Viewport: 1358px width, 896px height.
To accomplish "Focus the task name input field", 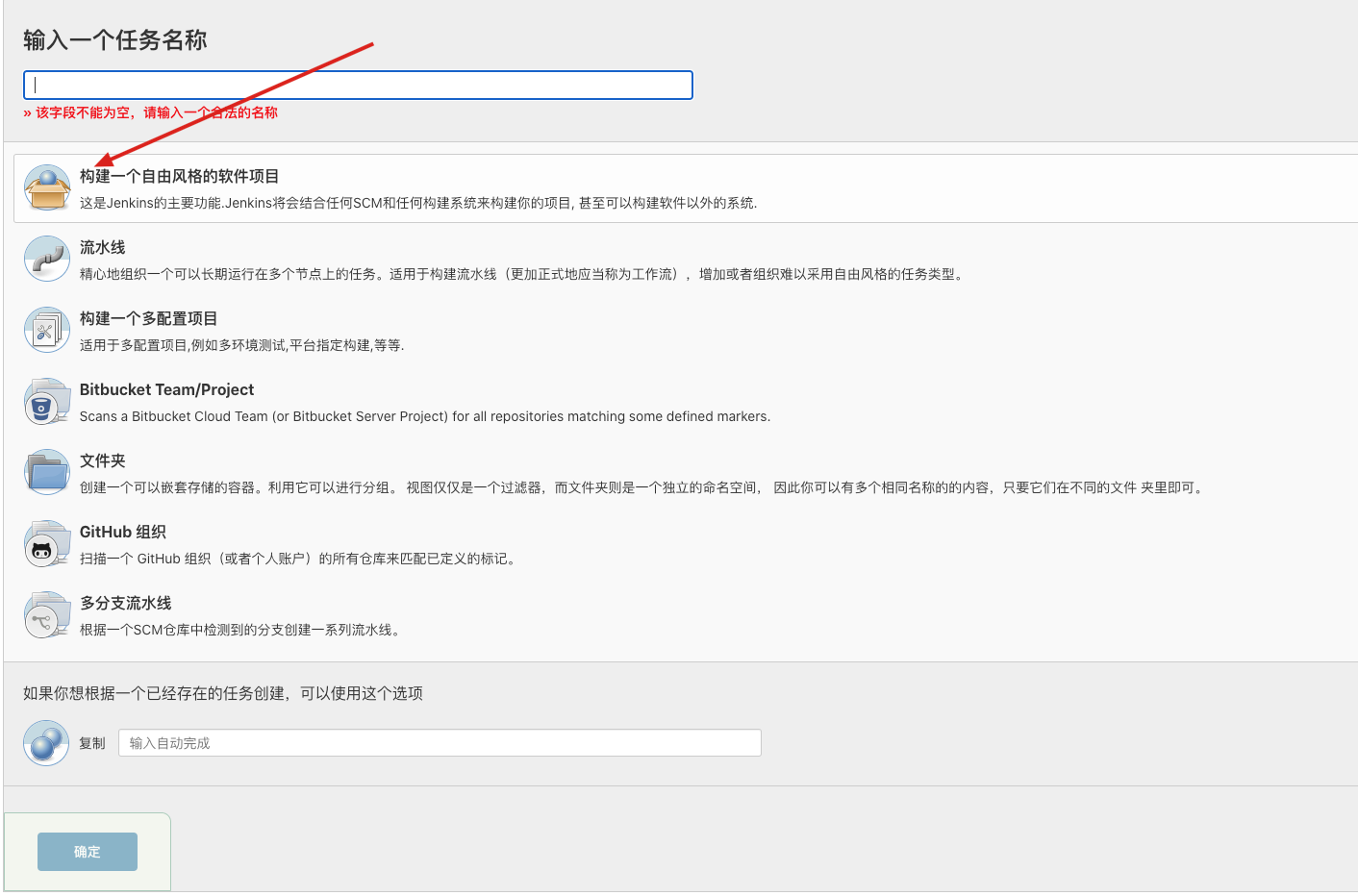I will coord(358,85).
